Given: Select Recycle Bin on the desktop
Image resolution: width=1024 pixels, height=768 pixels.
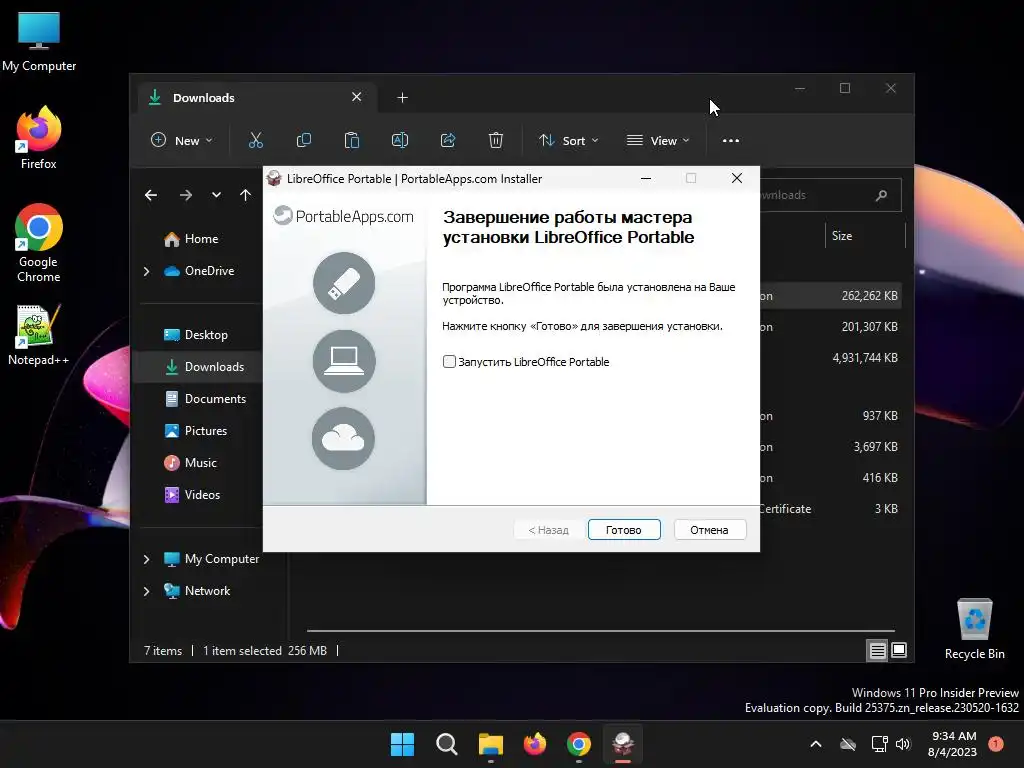Looking at the screenshot, I should [974, 630].
